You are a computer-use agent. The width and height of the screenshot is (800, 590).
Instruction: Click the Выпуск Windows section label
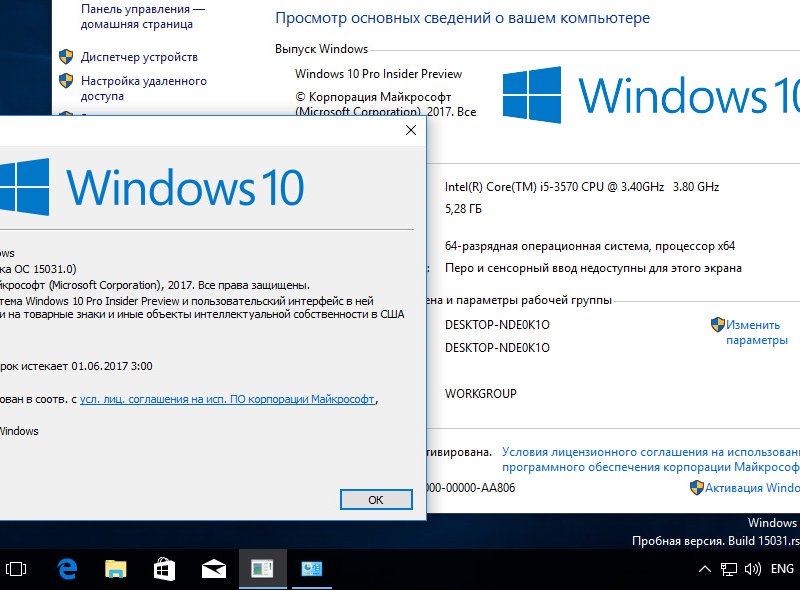[x=321, y=49]
